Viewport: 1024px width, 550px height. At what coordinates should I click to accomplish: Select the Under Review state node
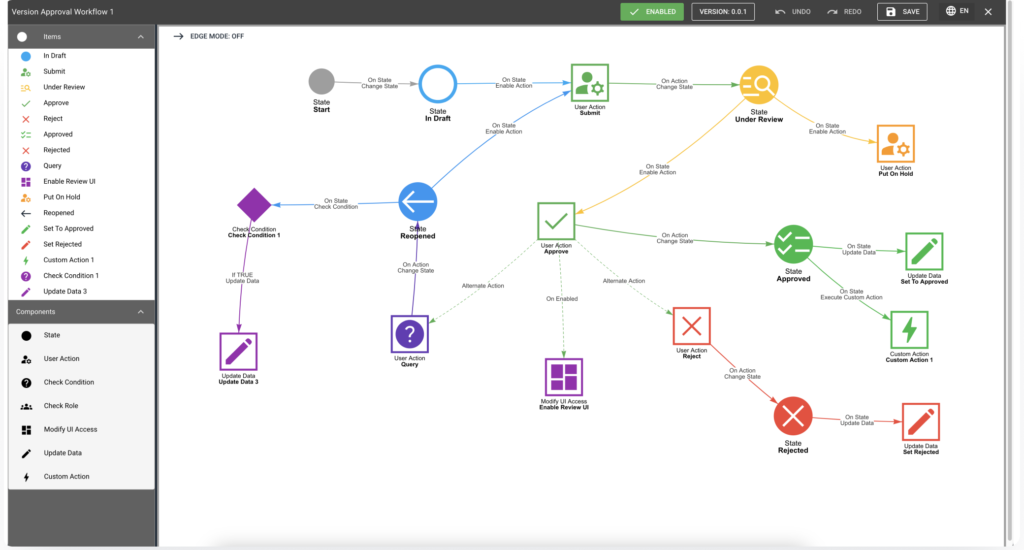click(x=759, y=85)
